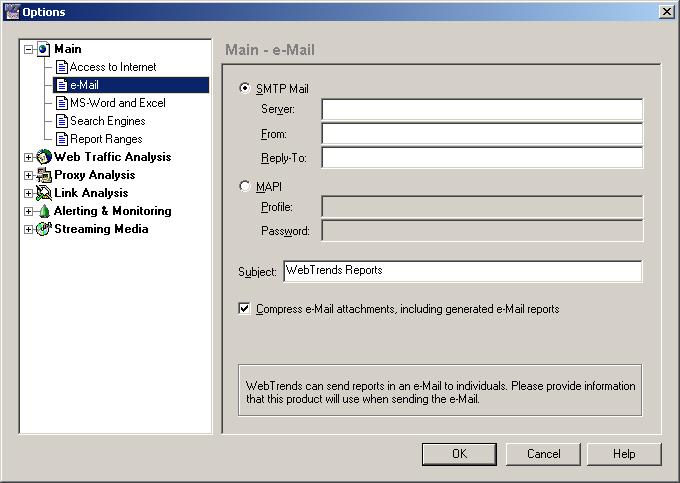The image size is (680, 483).
Task: Expand the Web Traffic Analysis node
Action: [x=29, y=157]
